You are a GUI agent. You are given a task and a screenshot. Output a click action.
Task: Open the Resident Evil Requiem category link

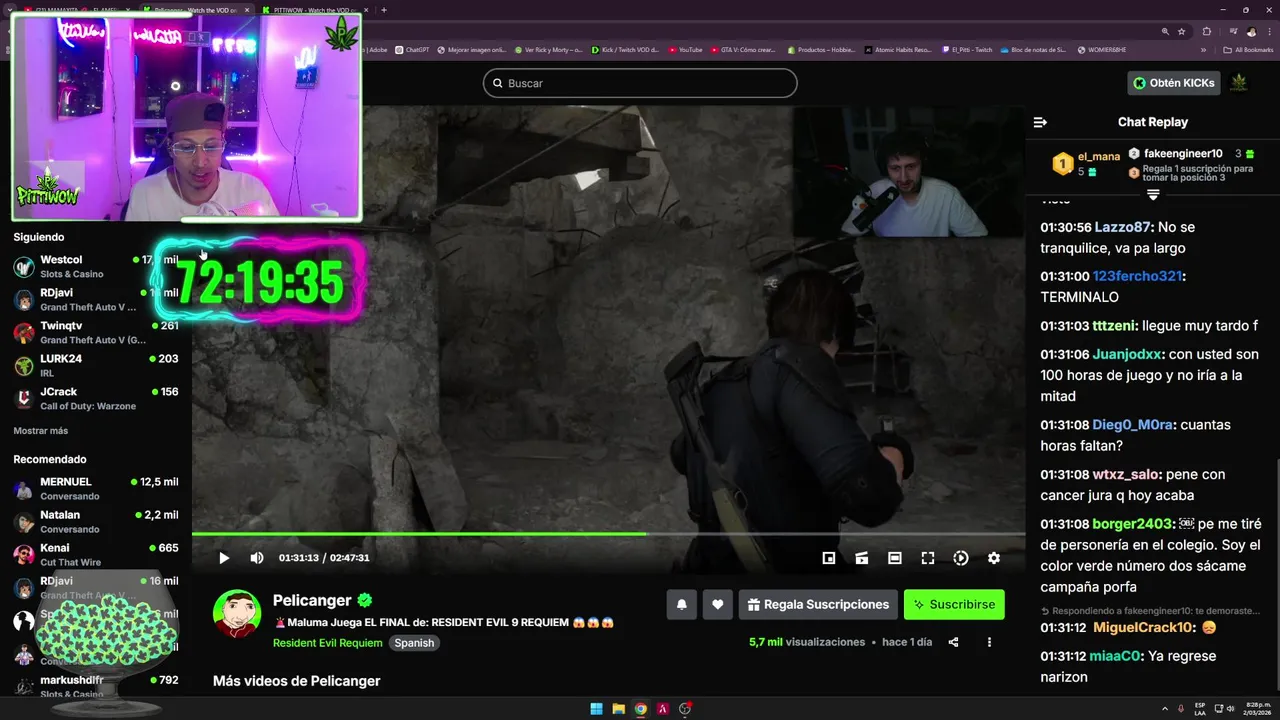point(328,643)
